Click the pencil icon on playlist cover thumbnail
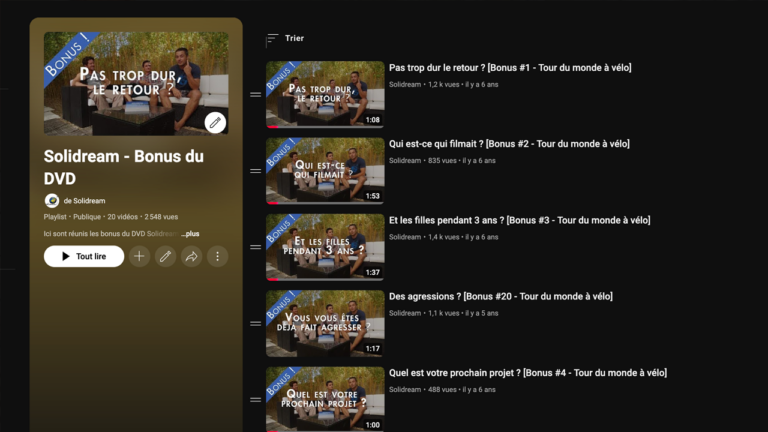768x432 pixels. coord(215,122)
